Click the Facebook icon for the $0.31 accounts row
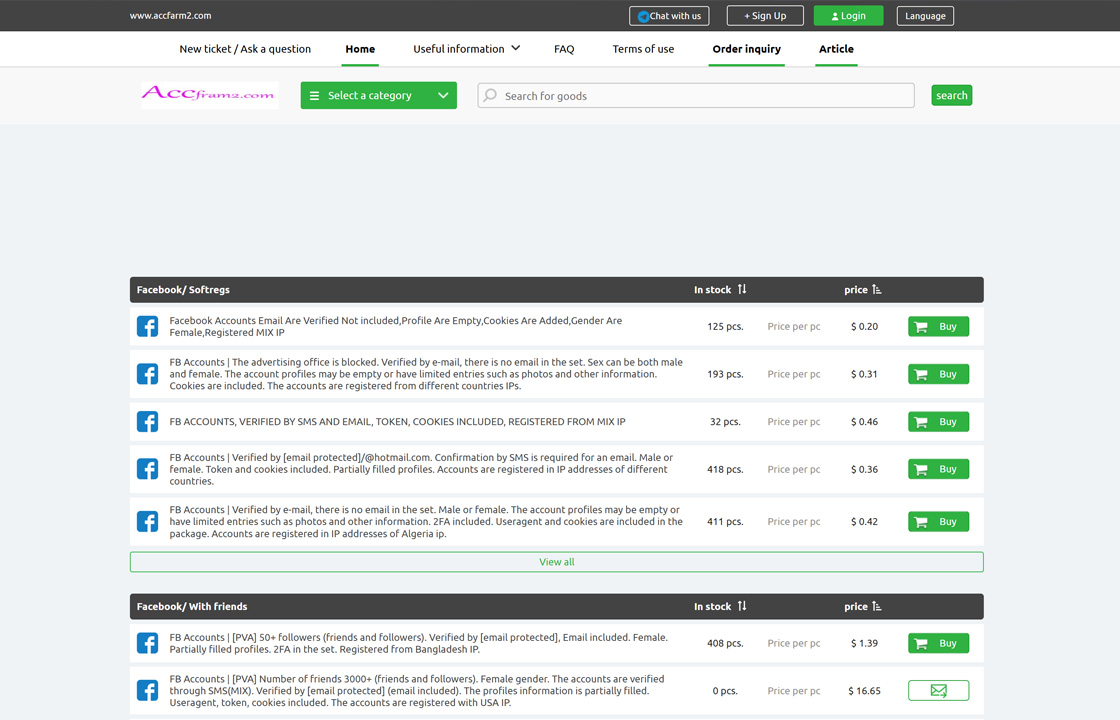1120x720 pixels. [x=147, y=374]
